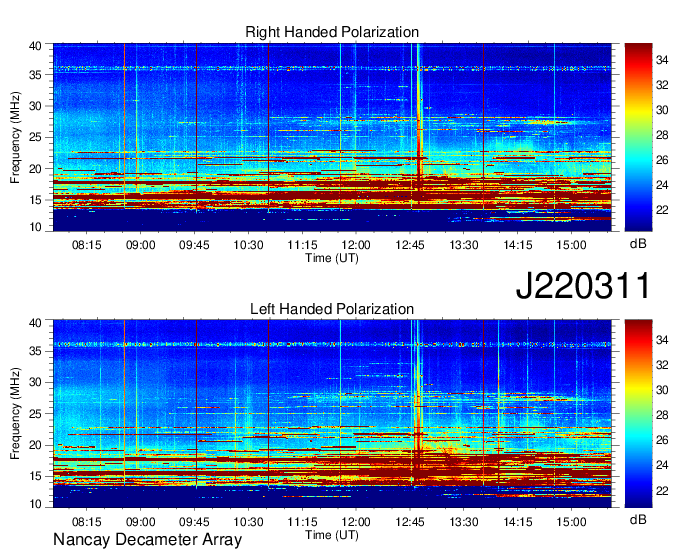
Task: Click the 08:15 tick on the upper time axis
Action: point(87,245)
